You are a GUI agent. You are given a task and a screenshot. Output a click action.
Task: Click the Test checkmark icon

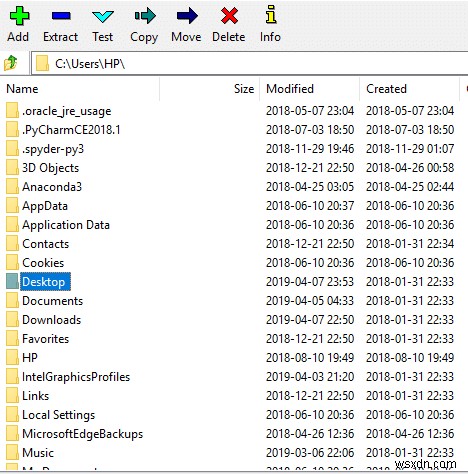coord(103,16)
